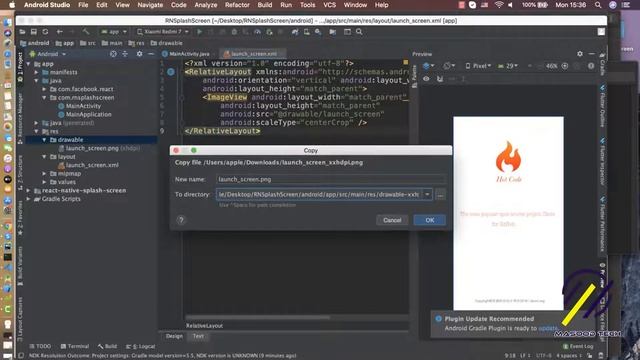
Task: Click the Wi-Fi icon in the menu bar
Action: (499, 5)
